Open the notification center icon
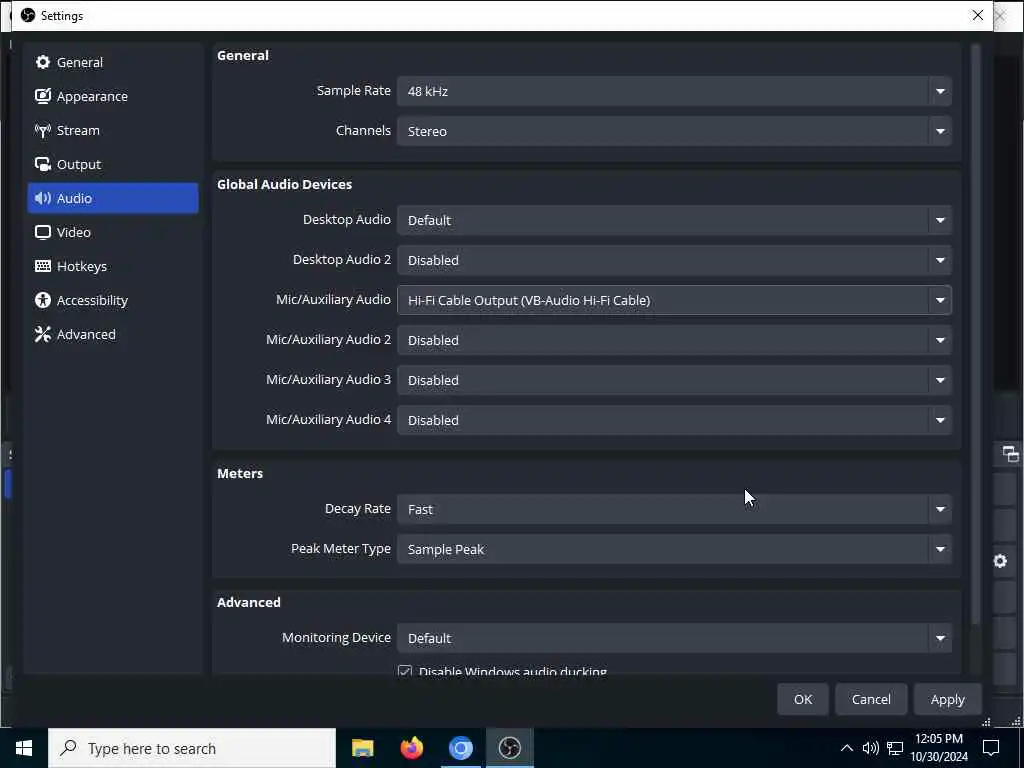The height and width of the screenshot is (768, 1024). click(x=991, y=748)
